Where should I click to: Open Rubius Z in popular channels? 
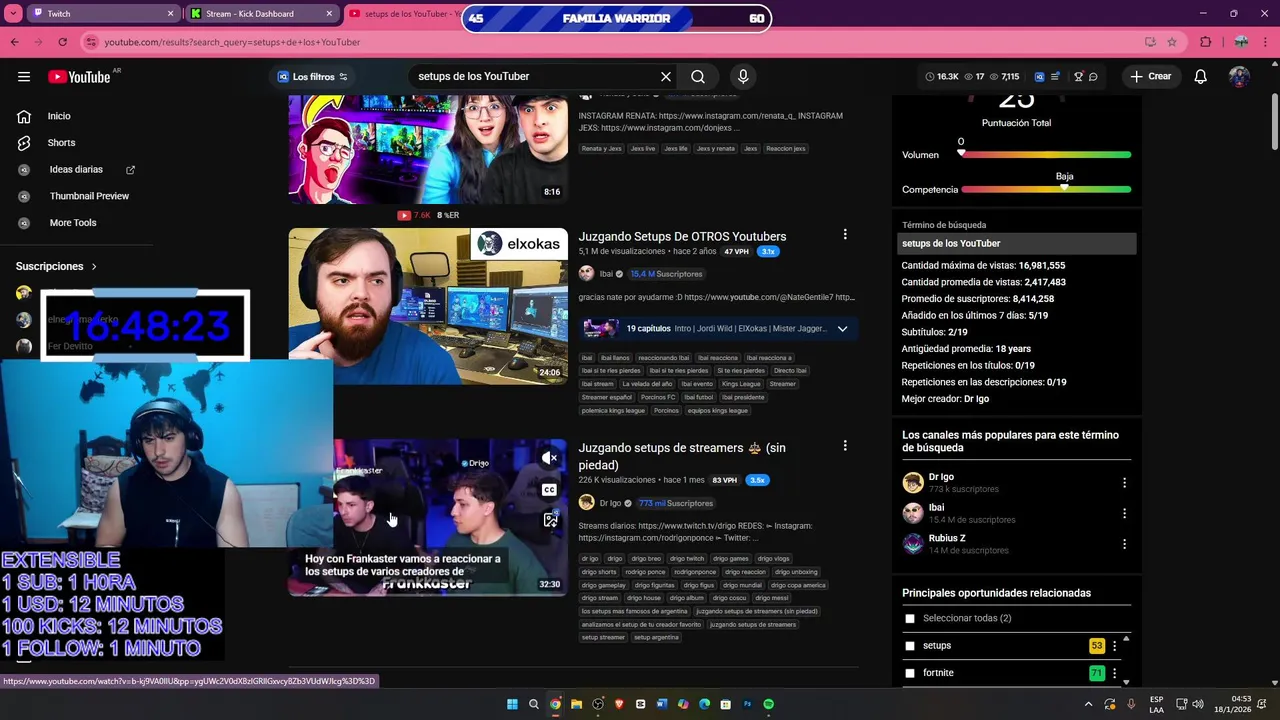pos(946,538)
